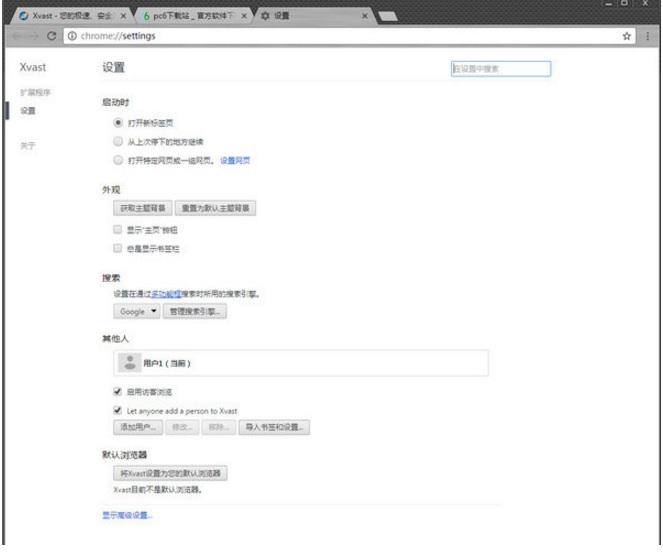Image resolution: width=663 pixels, height=558 pixels.
Task: Open the three-dot browser menu
Action: pos(648,36)
